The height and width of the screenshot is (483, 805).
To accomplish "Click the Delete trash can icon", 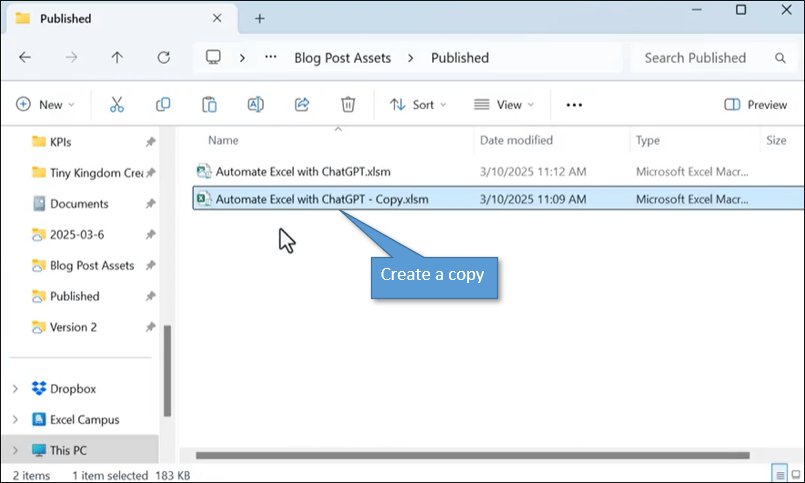I will [348, 104].
